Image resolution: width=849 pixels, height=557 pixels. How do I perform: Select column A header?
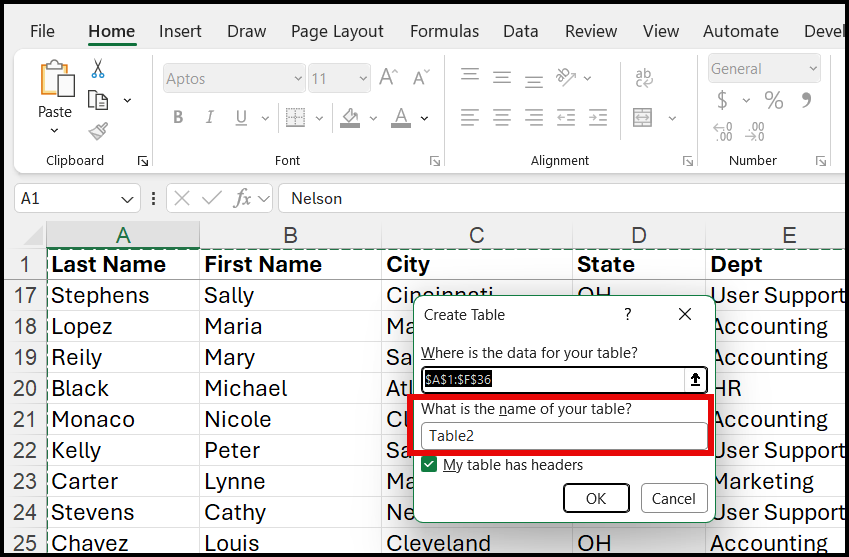click(123, 235)
